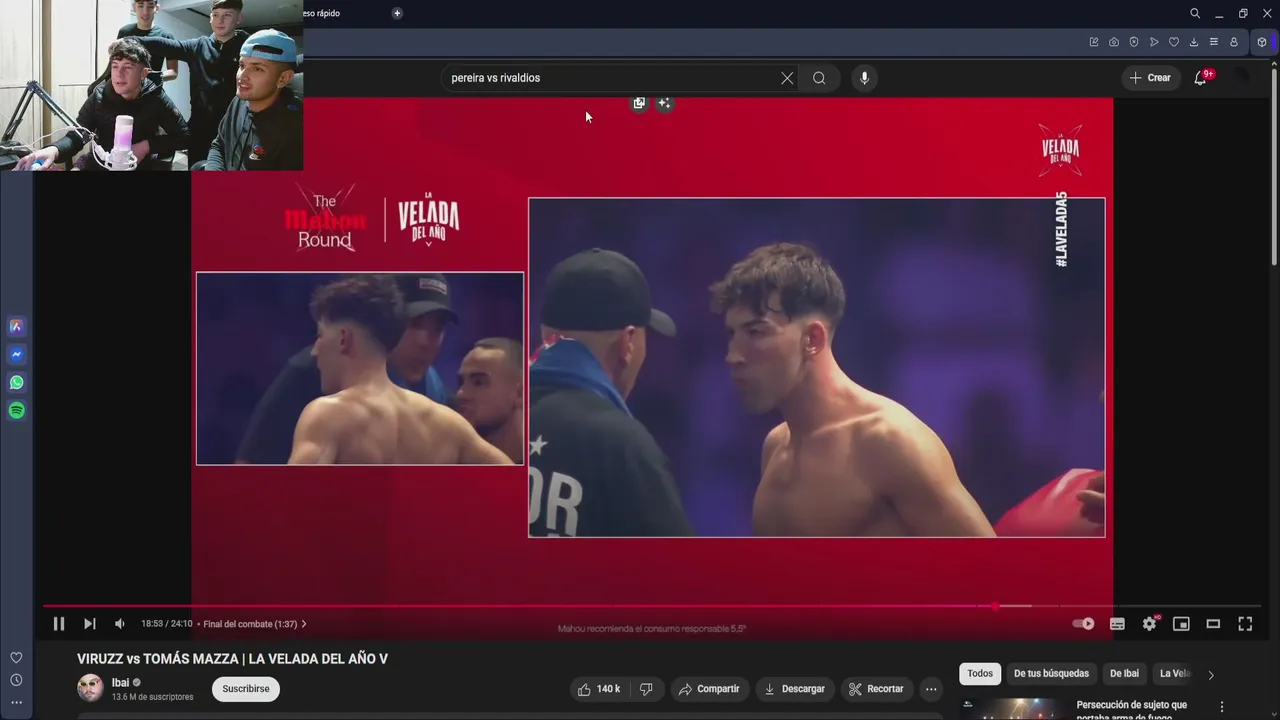
Task: Open browser downloads icon
Action: [x=1194, y=42]
